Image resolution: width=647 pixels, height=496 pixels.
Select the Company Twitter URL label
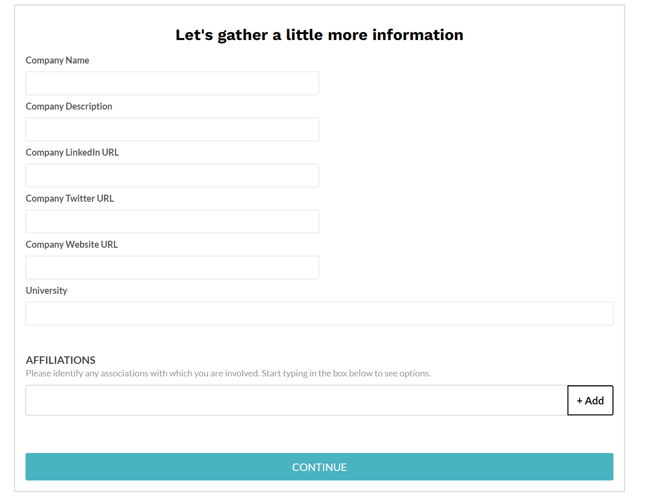pos(70,198)
